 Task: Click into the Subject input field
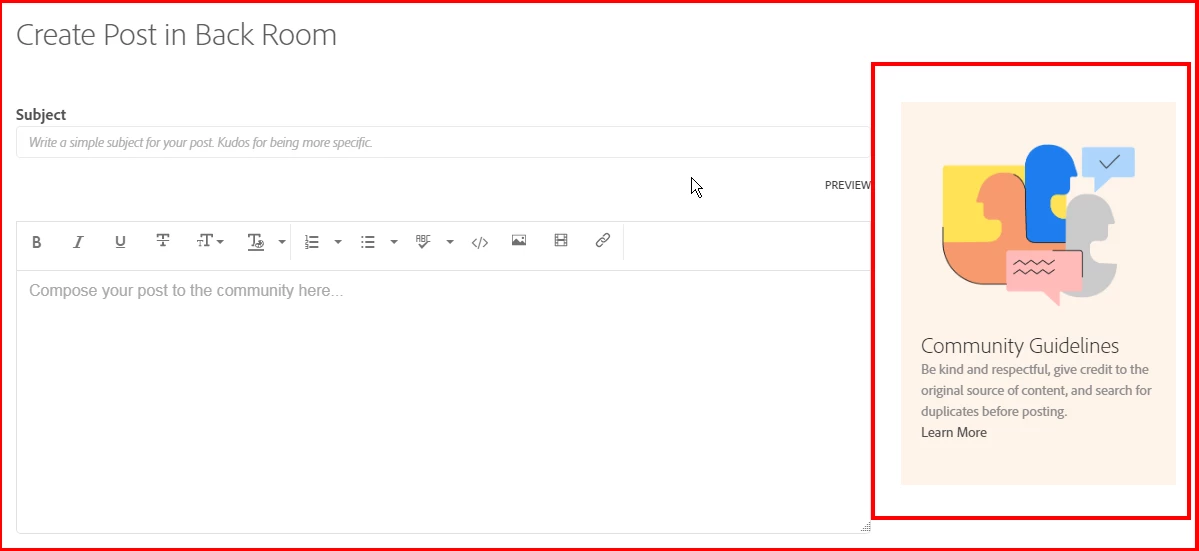pyautogui.click(x=444, y=142)
